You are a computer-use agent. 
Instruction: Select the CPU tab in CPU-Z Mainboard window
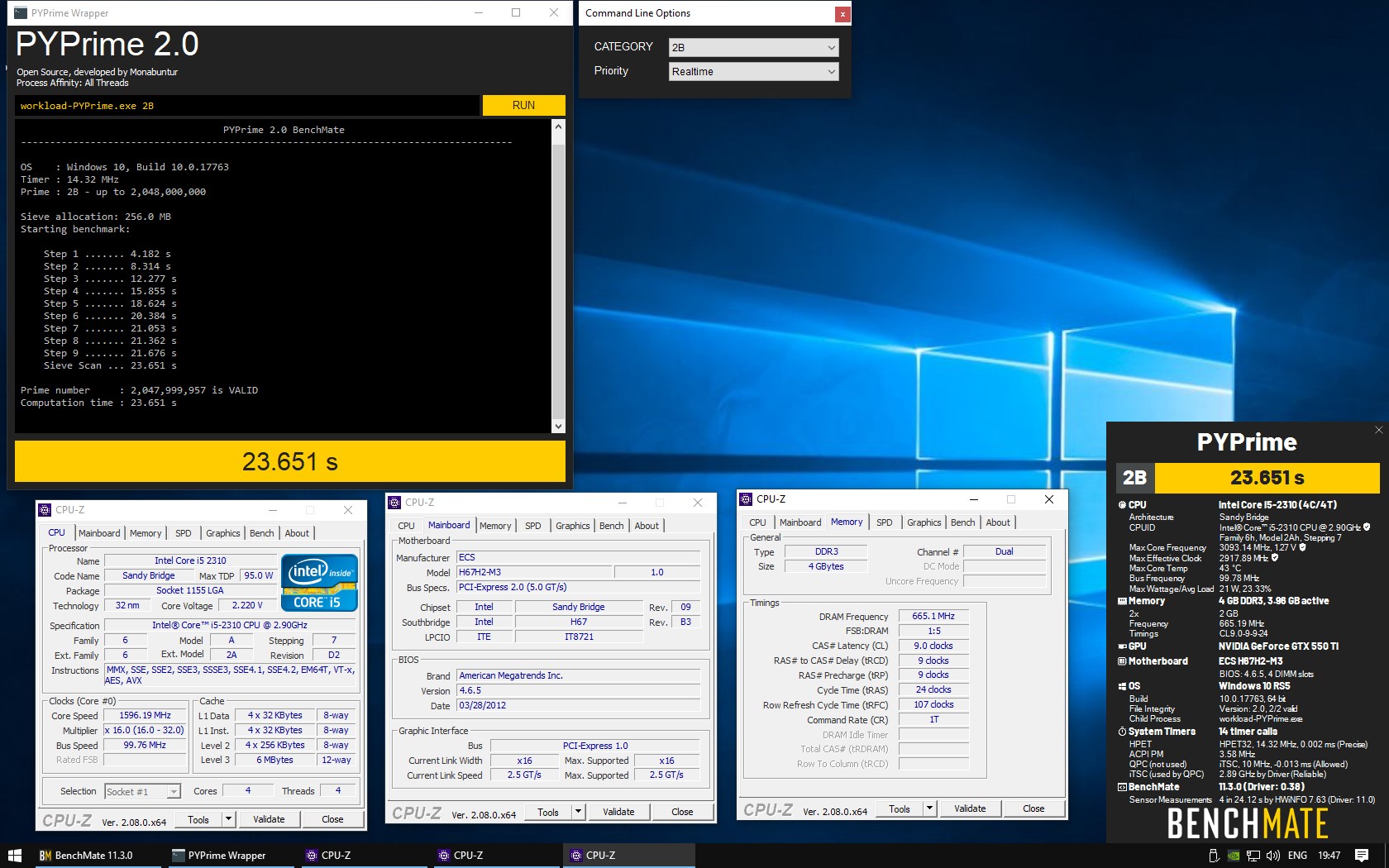[x=407, y=526]
